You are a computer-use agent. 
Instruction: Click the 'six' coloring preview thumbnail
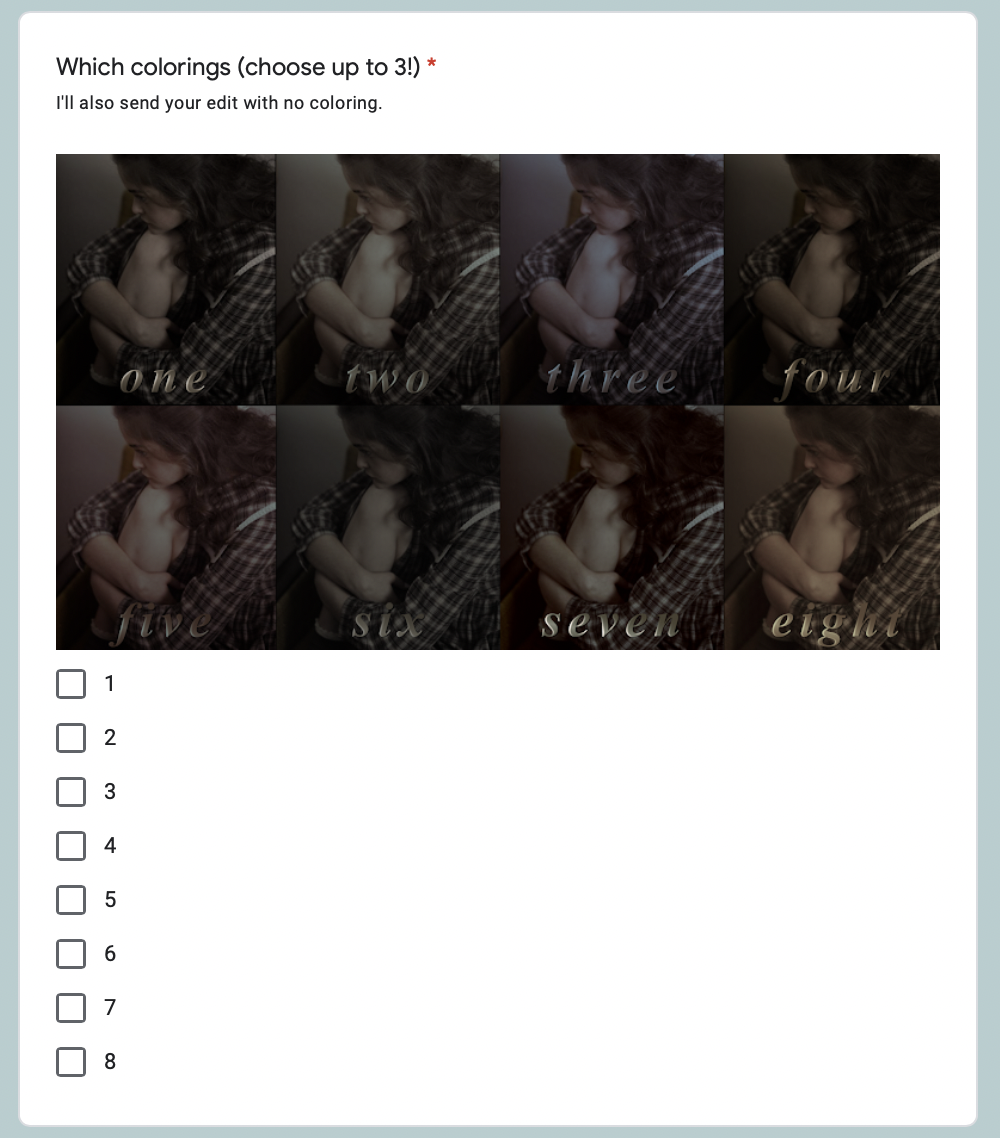click(388, 528)
